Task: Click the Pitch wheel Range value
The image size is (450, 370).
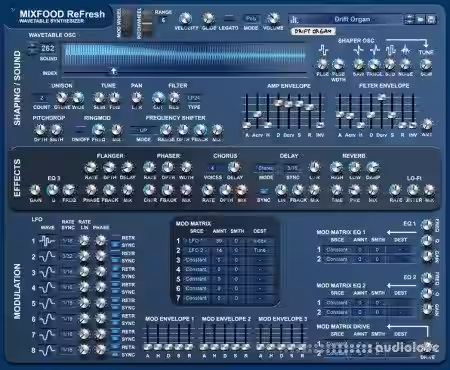Action: pyautogui.click(x=163, y=20)
